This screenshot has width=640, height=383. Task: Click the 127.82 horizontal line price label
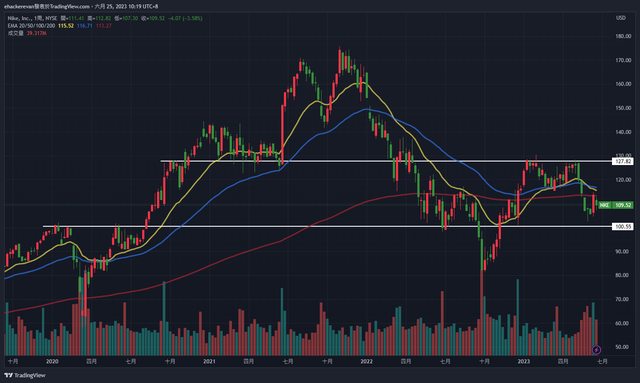(622, 162)
